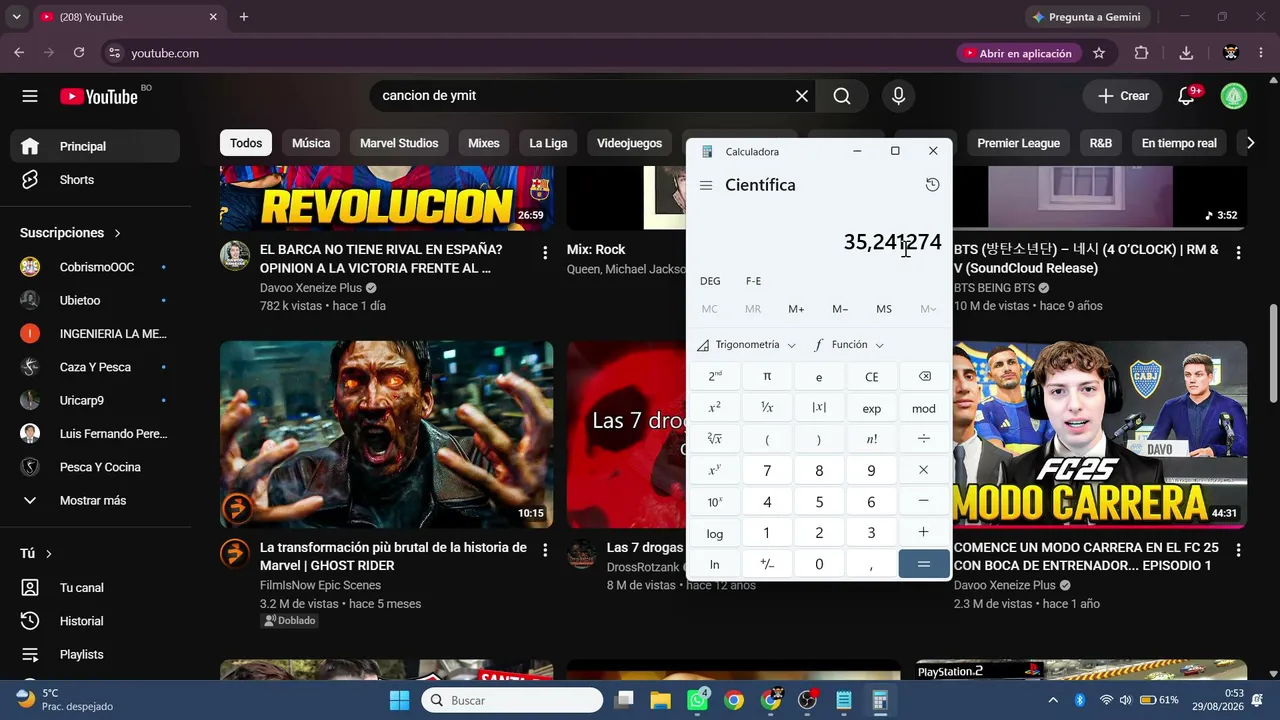The width and height of the screenshot is (1280, 720).
Task: Select the Videojuegos chip
Action: [x=630, y=143]
